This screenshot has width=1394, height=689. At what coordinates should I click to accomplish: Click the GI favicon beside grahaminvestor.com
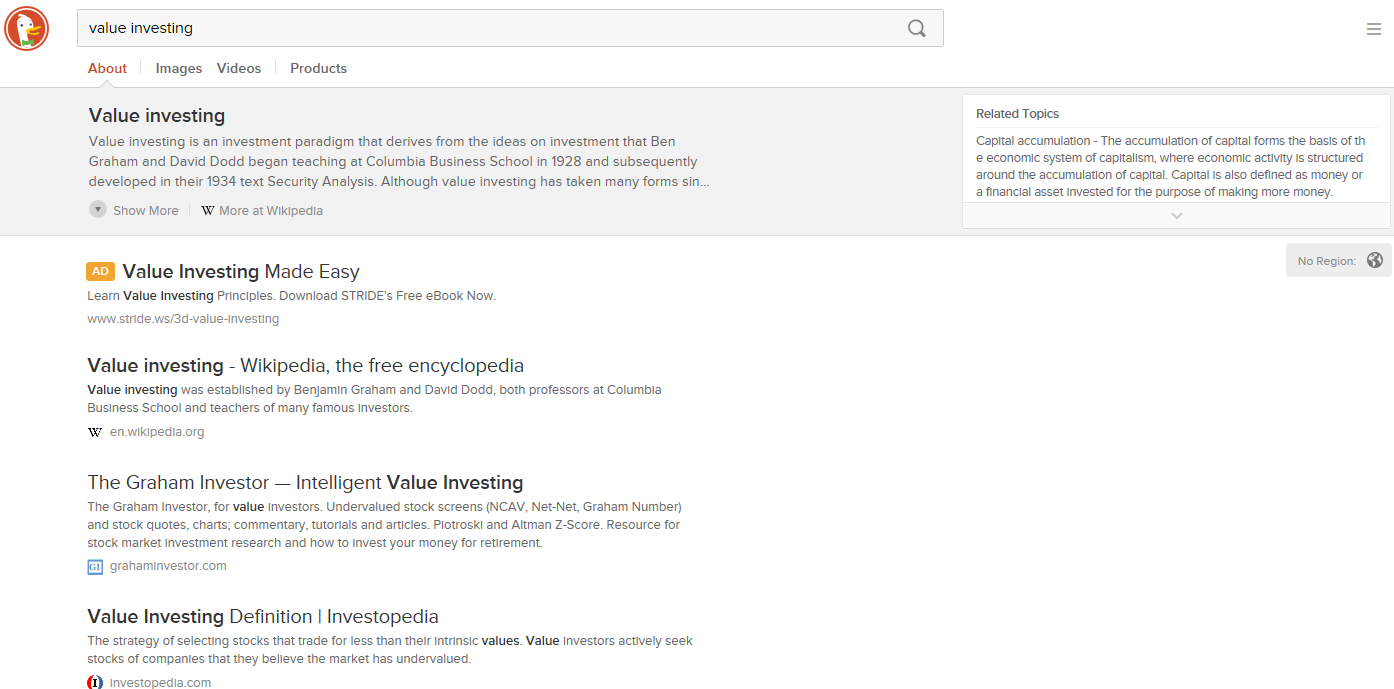pyautogui.click(x=95, y=567)
